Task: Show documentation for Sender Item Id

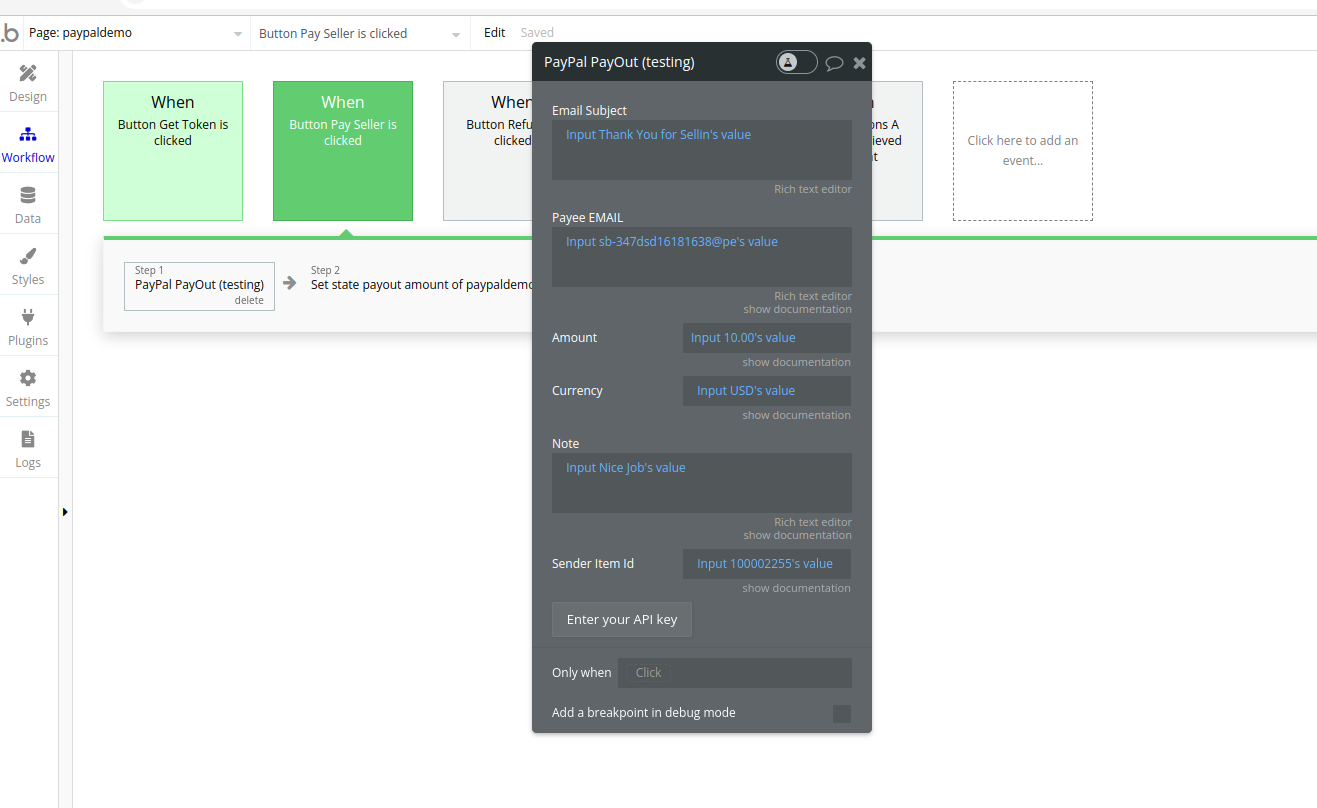Action: tap(797, 588)
